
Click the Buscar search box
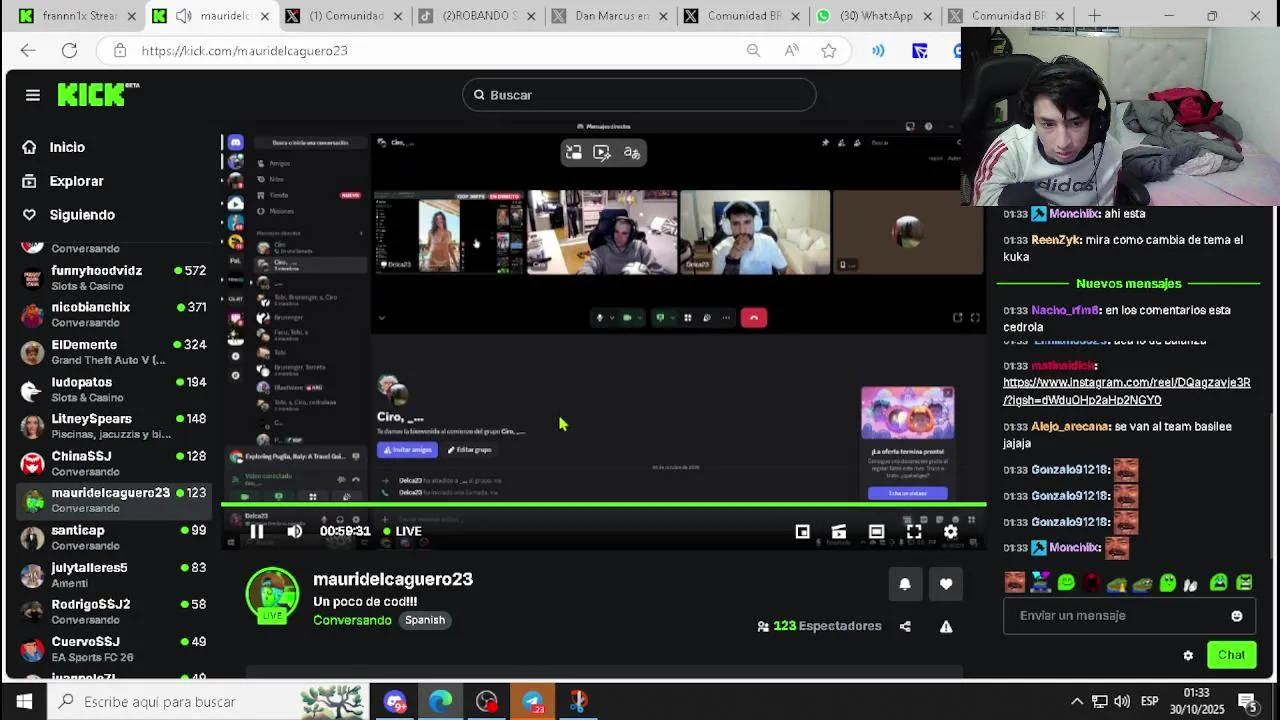click(x=640, y=95)
